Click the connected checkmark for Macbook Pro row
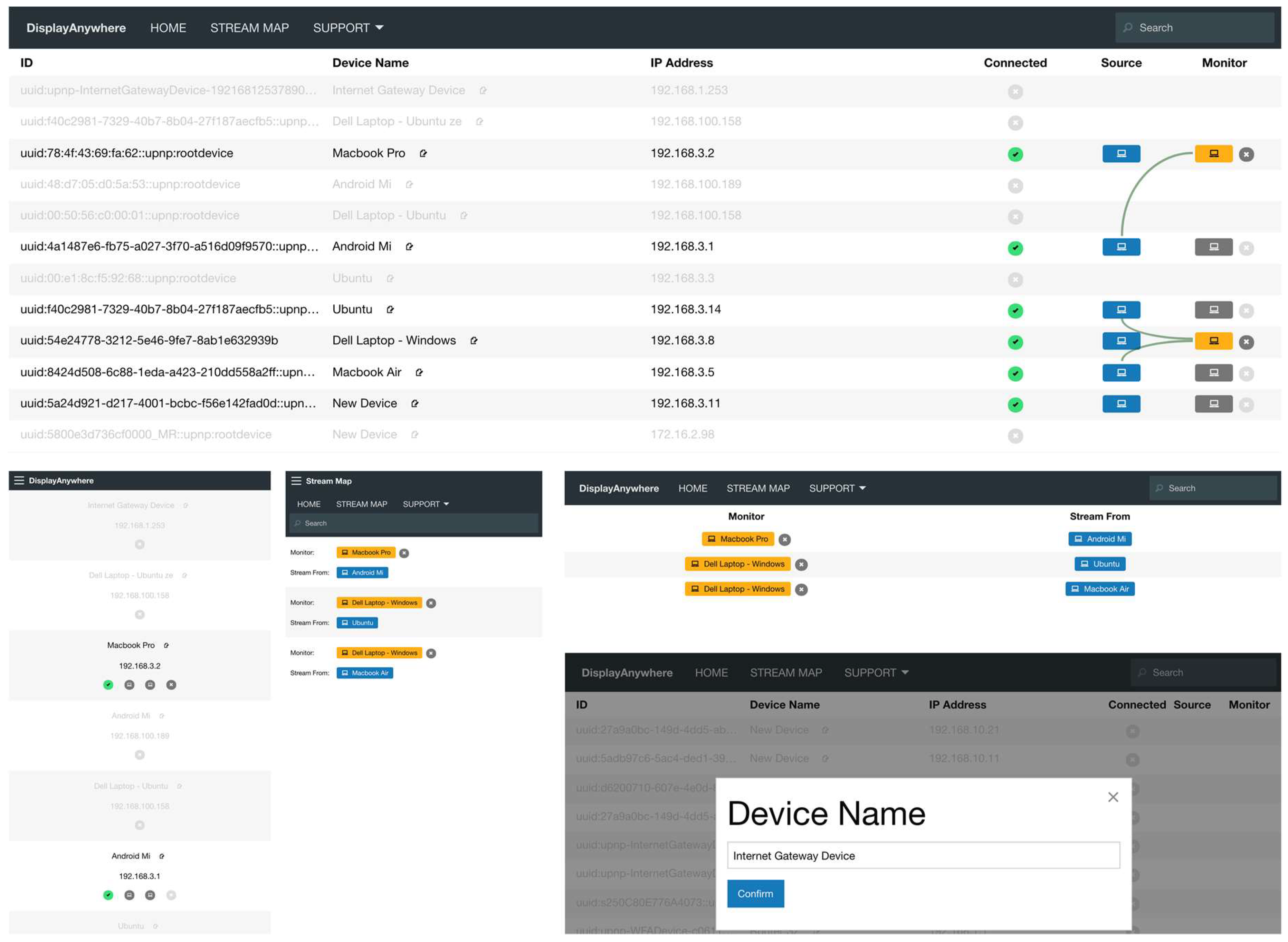The image size is (1288, 942). click(1015, 154)
